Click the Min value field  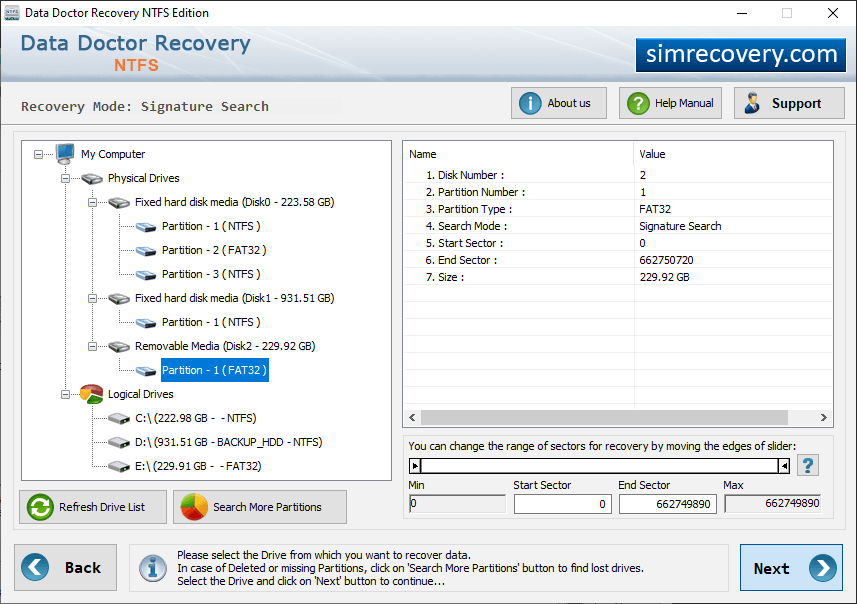457,503
